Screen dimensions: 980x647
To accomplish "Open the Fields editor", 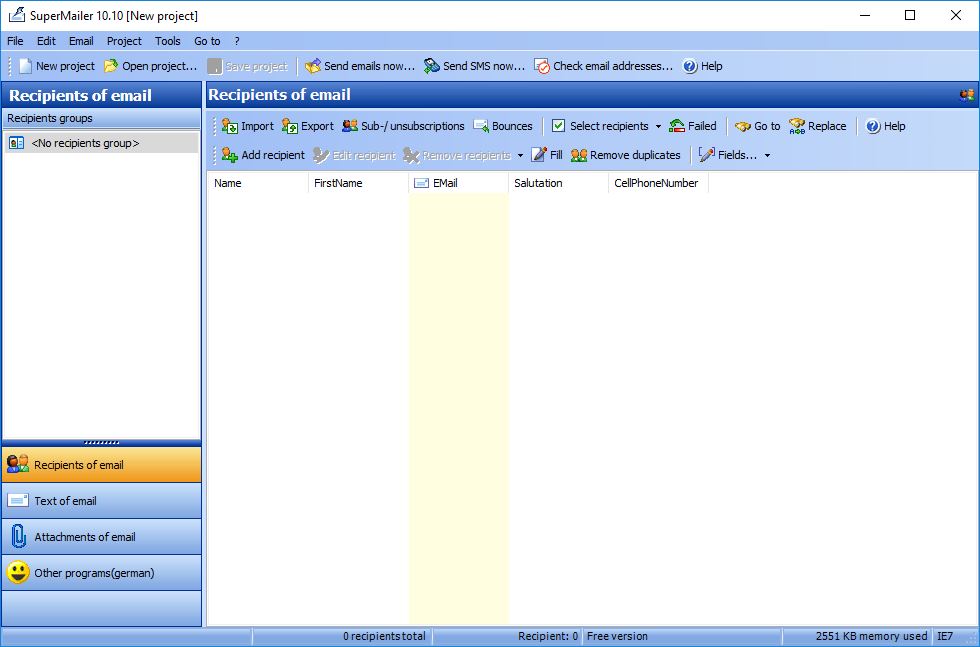I will coord(729,155).
